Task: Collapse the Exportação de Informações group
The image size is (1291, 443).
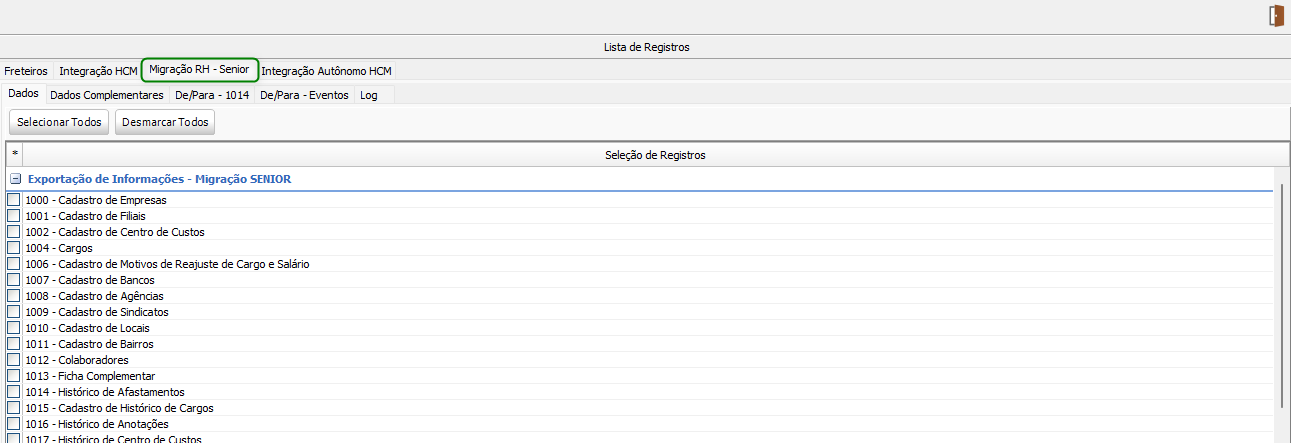Action: point(15,179)
